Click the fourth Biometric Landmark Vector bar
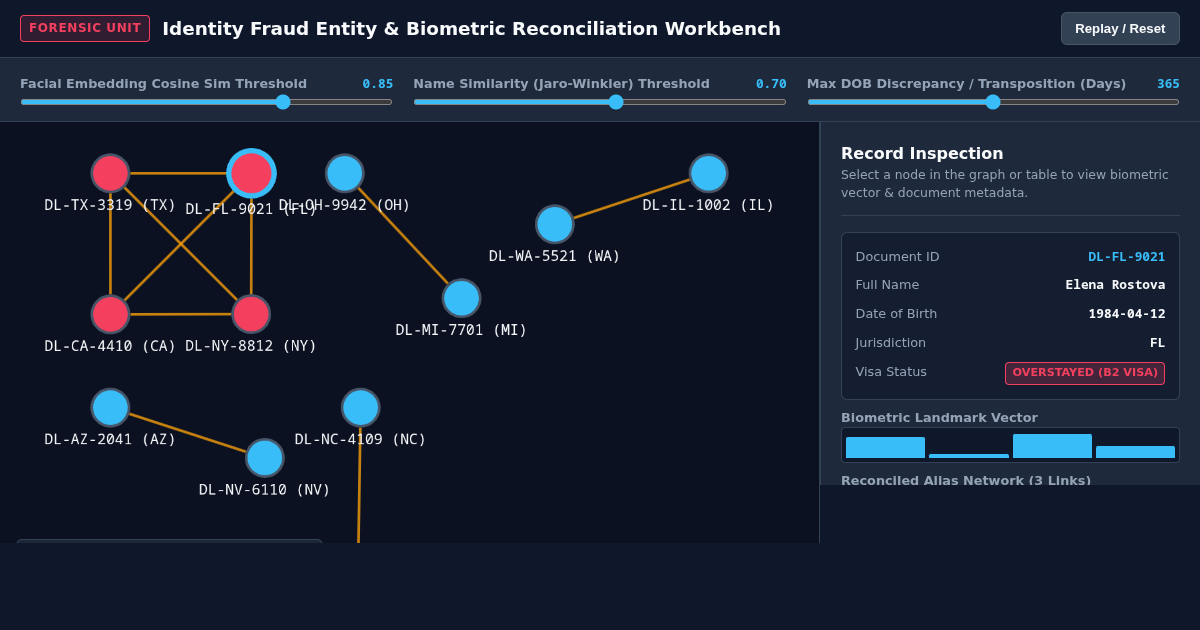 pos(1135,452)
